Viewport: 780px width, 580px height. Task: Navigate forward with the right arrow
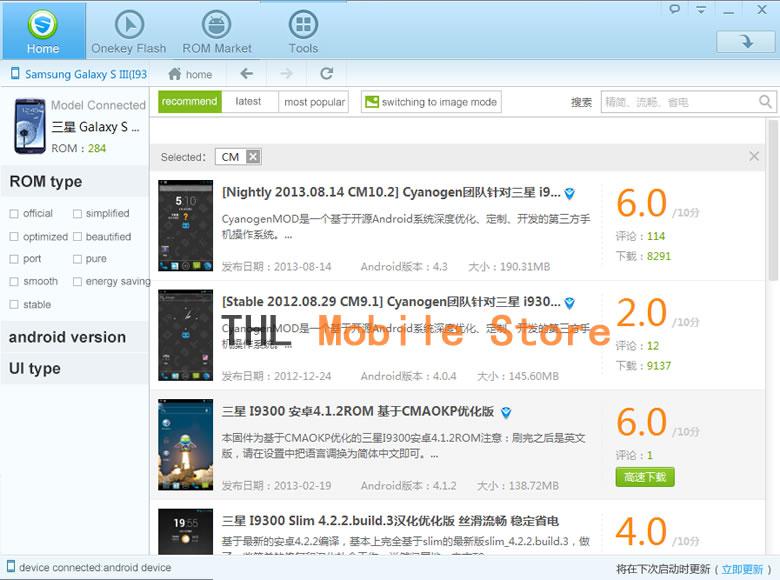[287, 74]
